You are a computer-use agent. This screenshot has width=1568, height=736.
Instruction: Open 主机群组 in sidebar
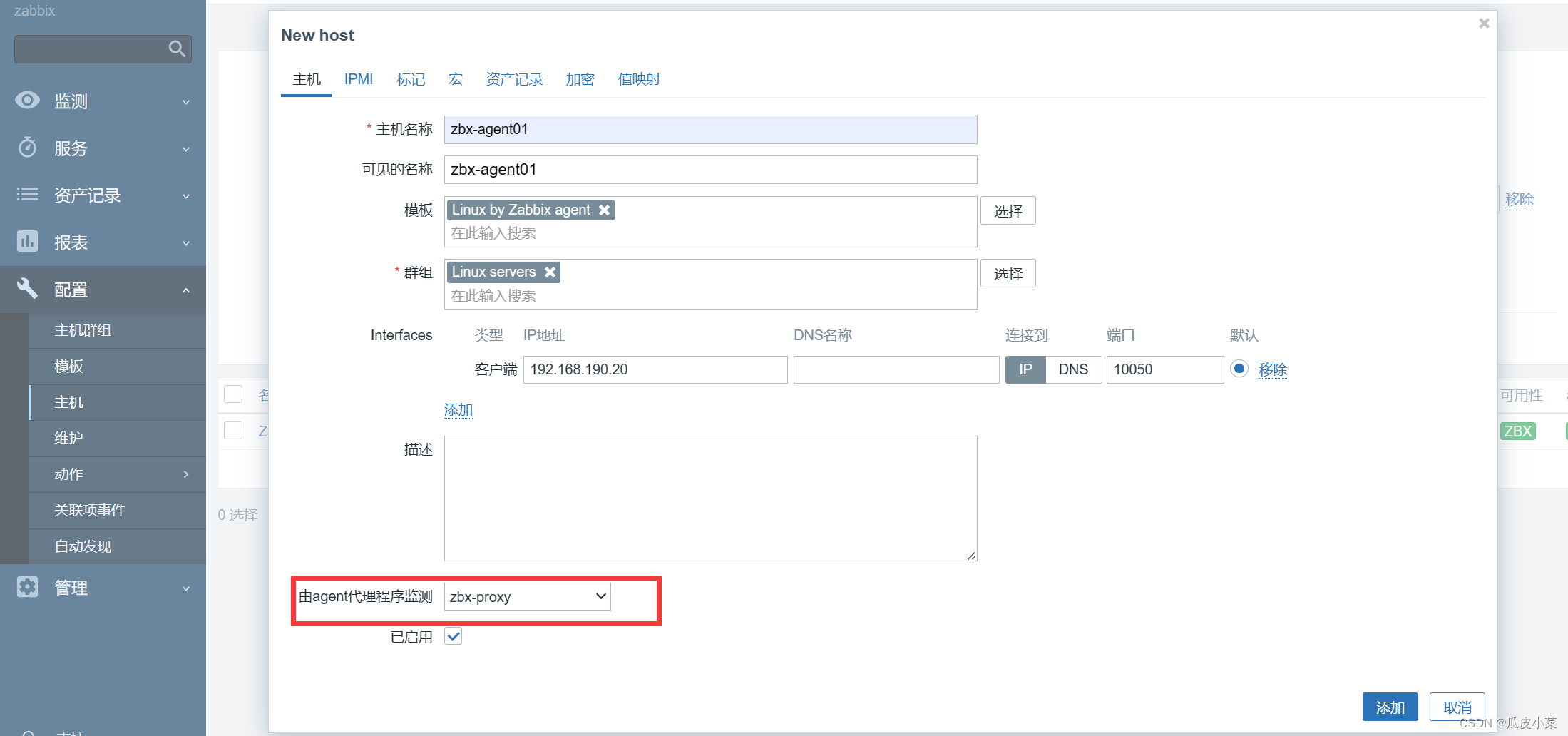point(117,330)
